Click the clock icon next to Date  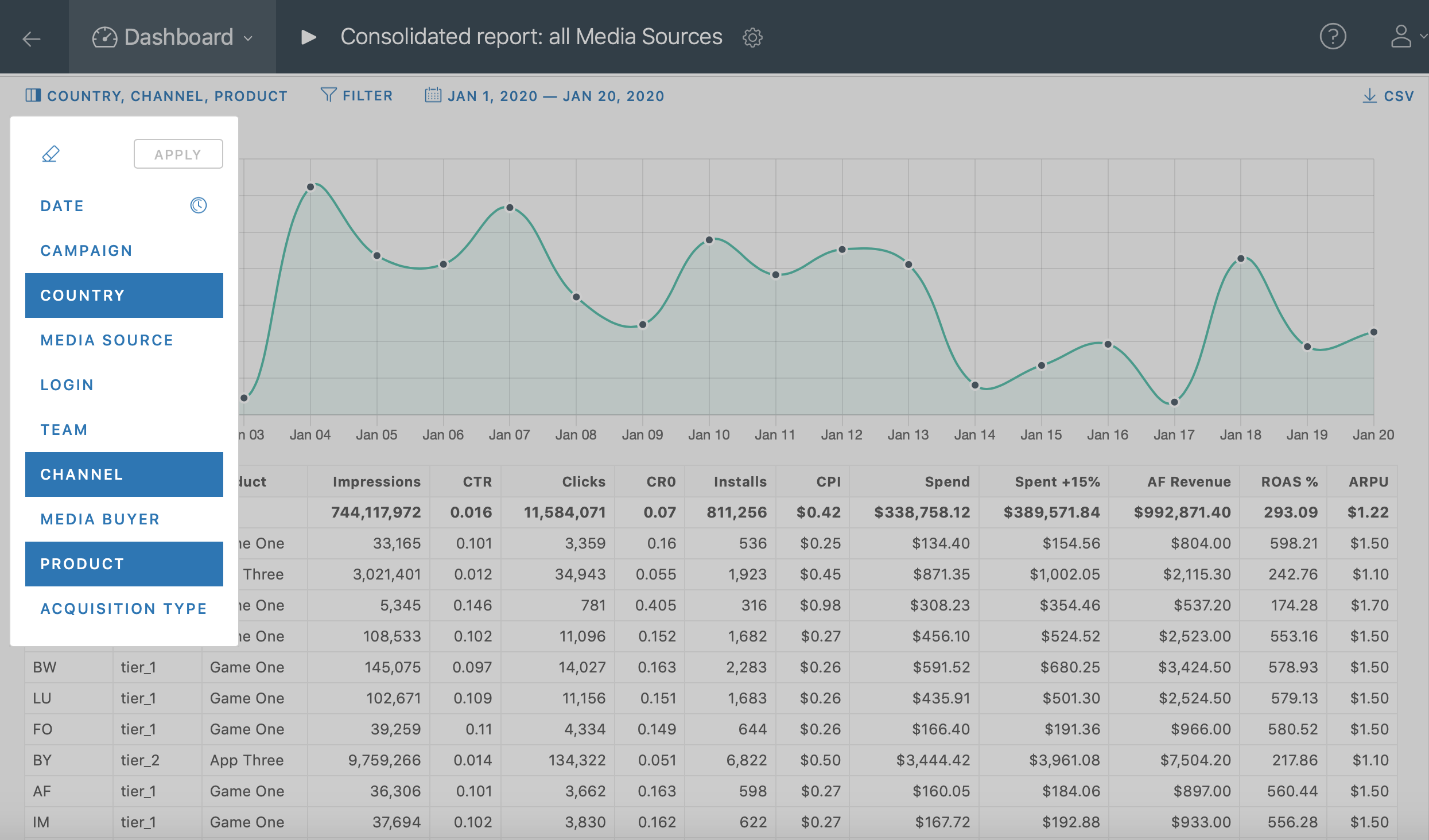199,205
